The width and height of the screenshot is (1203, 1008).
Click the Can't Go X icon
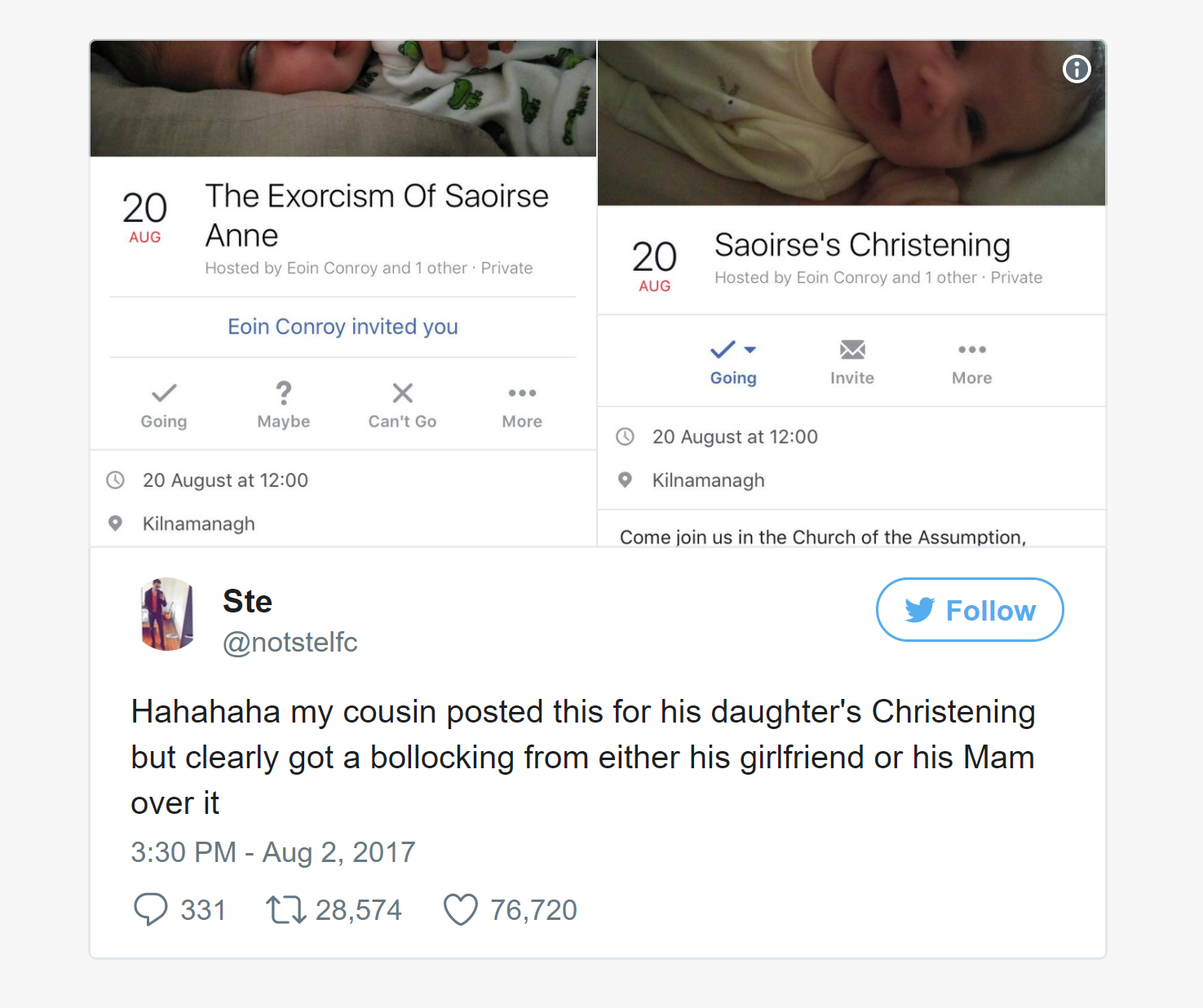click(x=402, y=393)
